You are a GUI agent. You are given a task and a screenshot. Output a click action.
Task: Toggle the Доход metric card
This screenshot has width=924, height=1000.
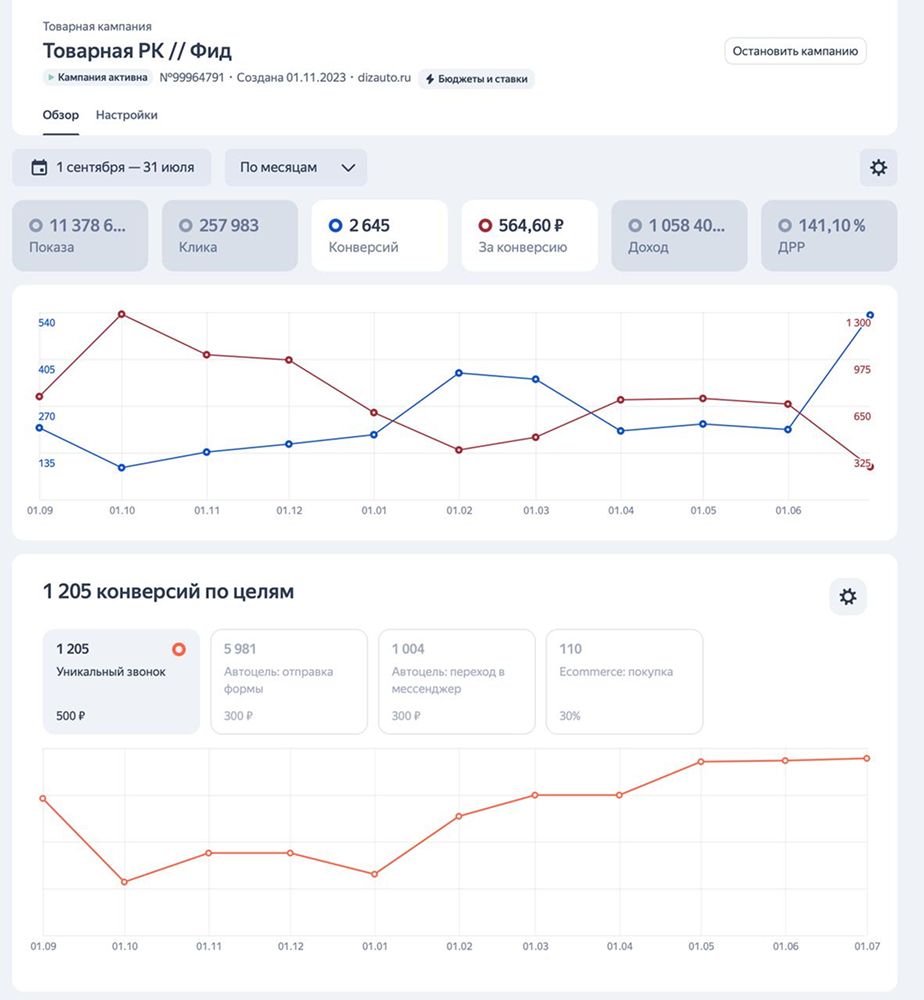point(679,235)
